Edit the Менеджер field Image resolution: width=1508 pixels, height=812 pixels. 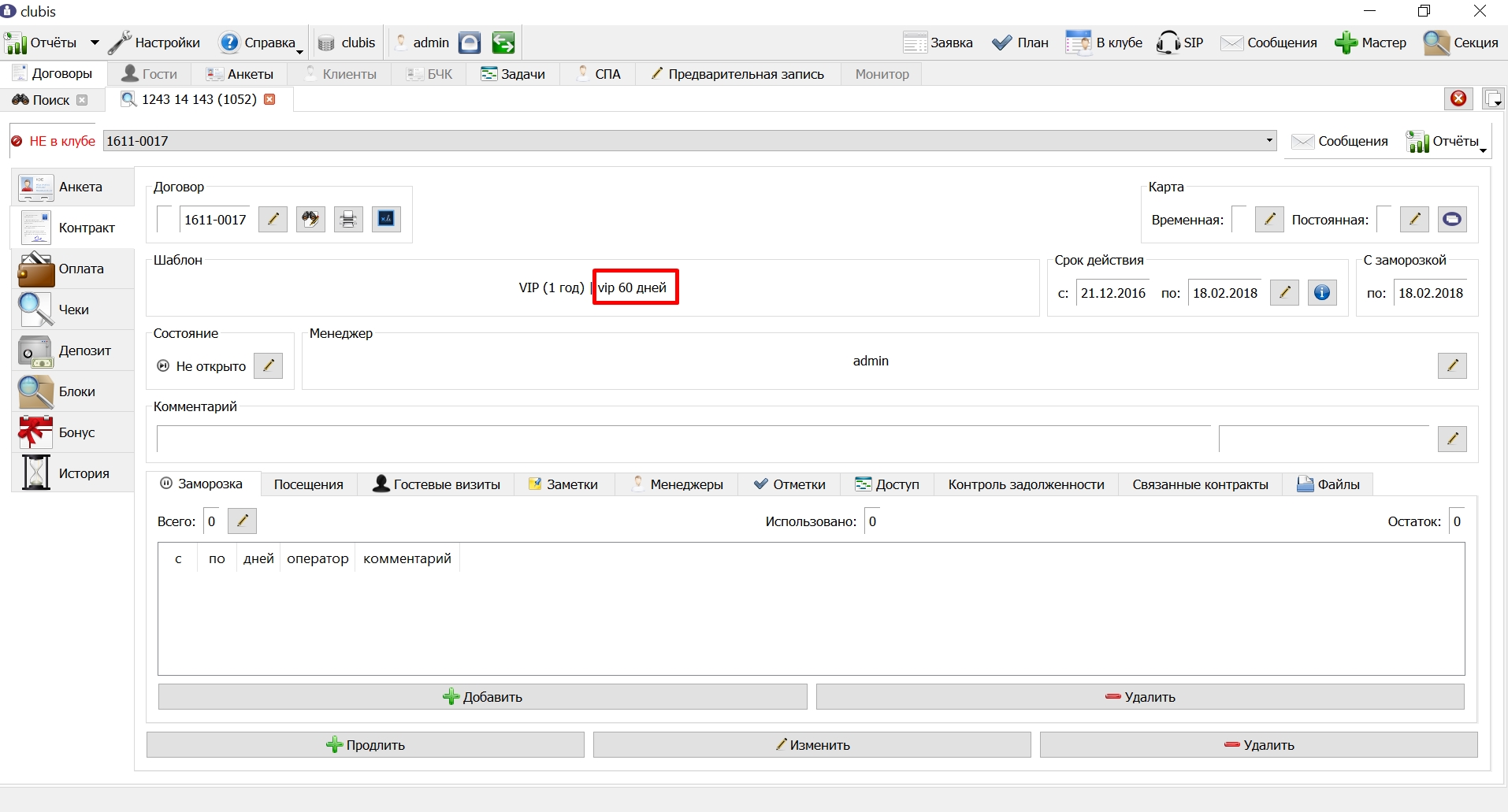[1452, 365]
